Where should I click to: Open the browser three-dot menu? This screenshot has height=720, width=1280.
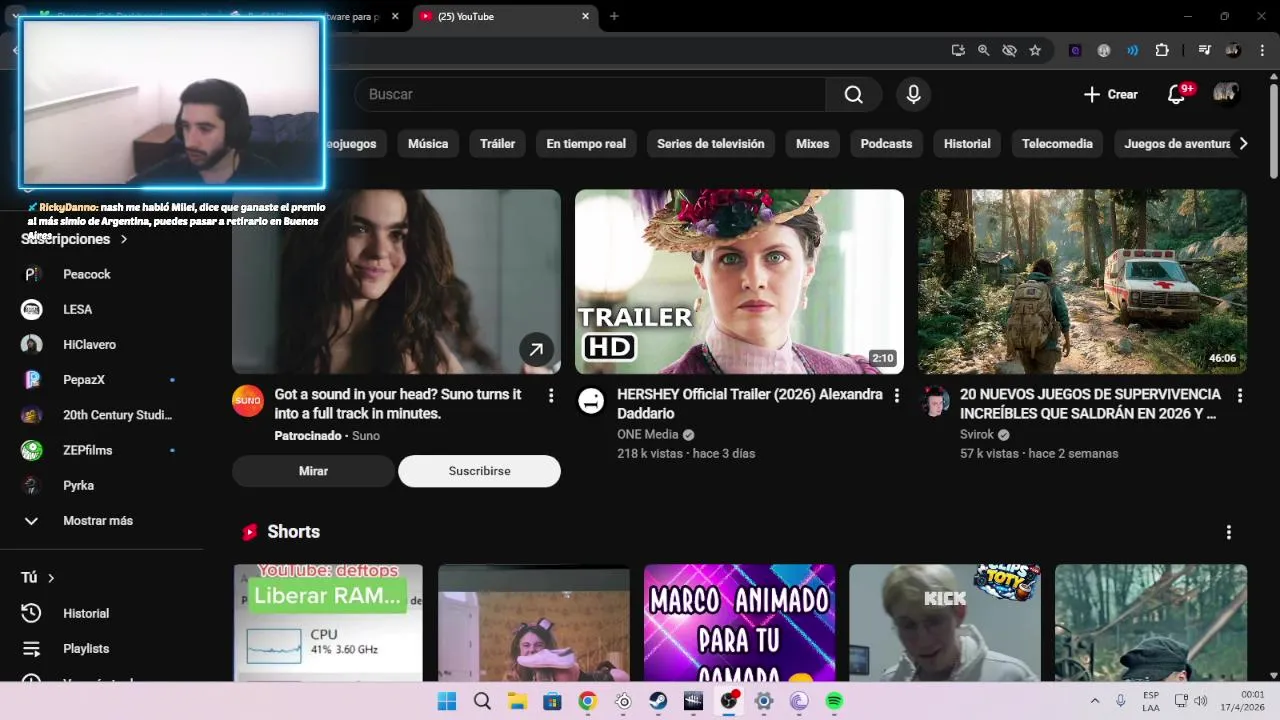(1261, 50)
